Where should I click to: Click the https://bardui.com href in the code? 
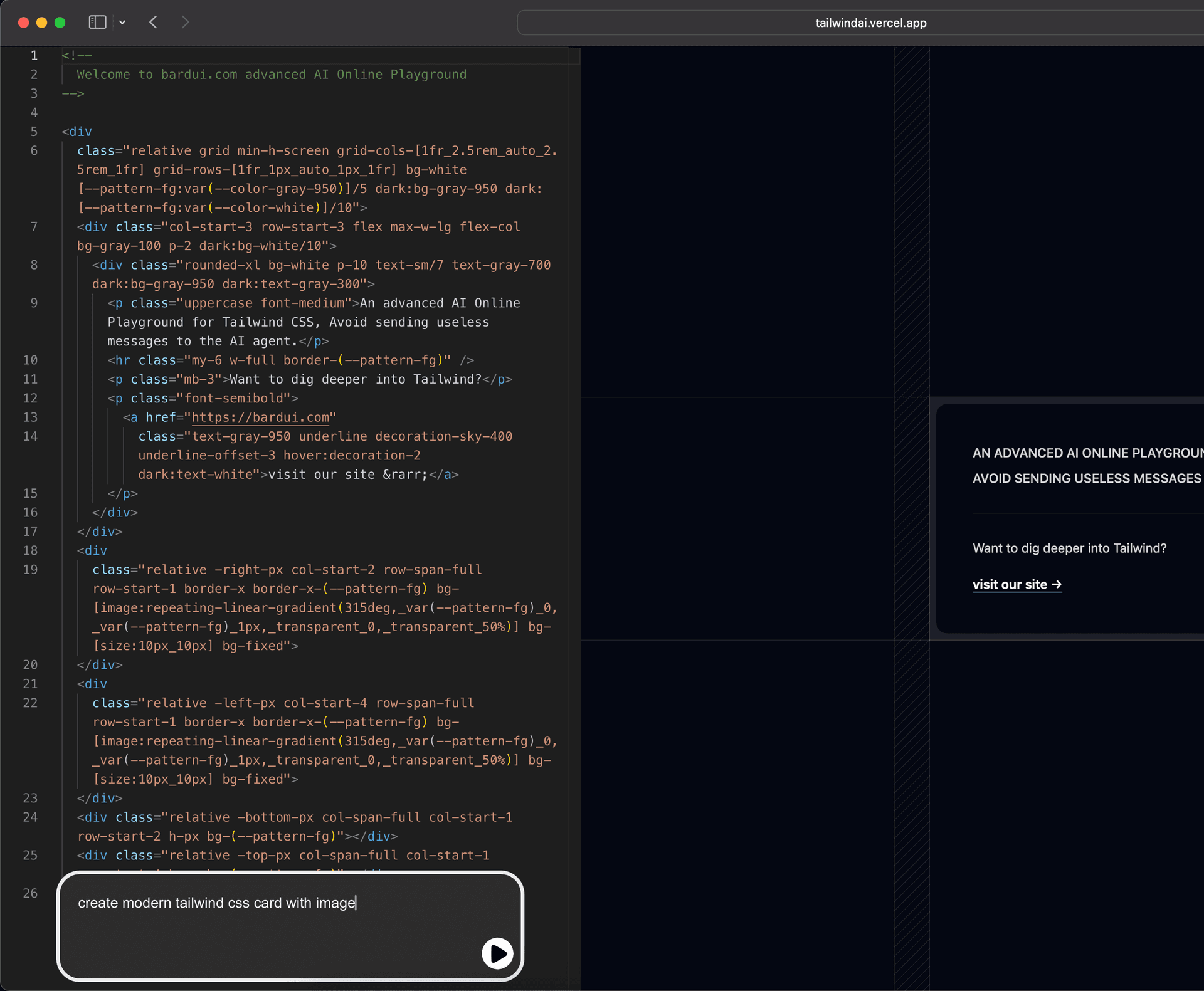(x=261, y=417)
